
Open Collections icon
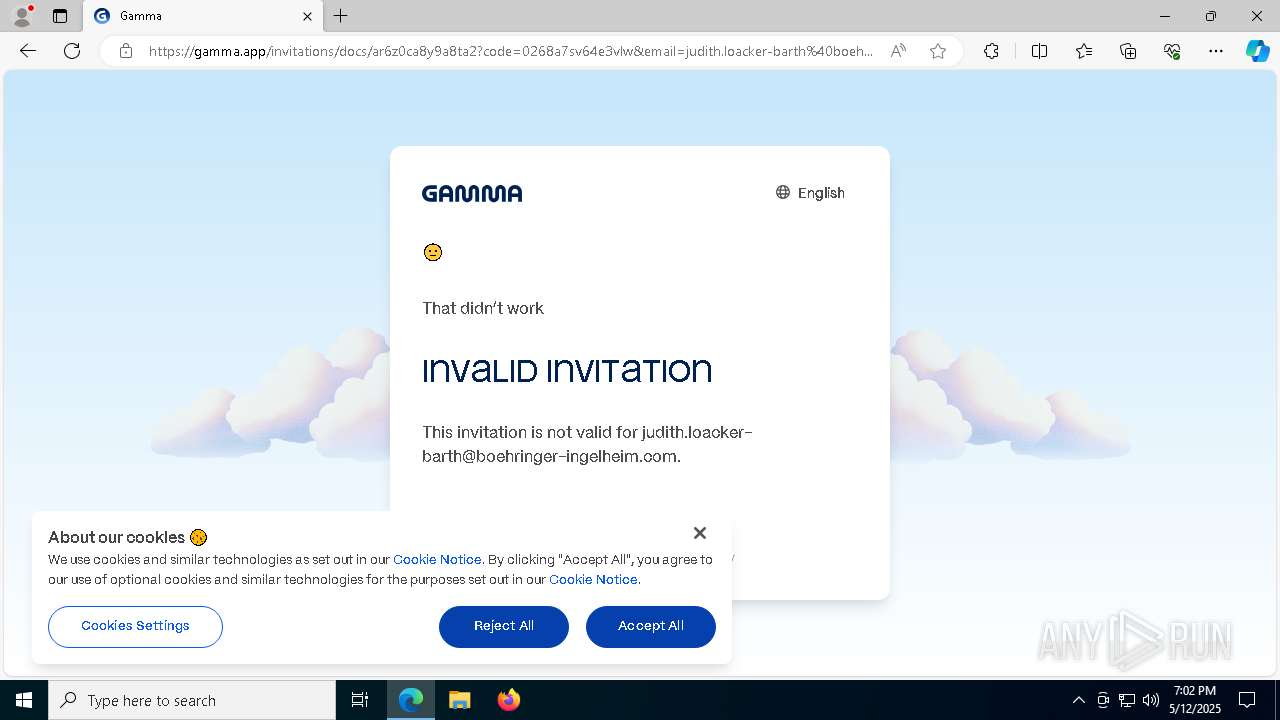click(x=1128, y=51)
